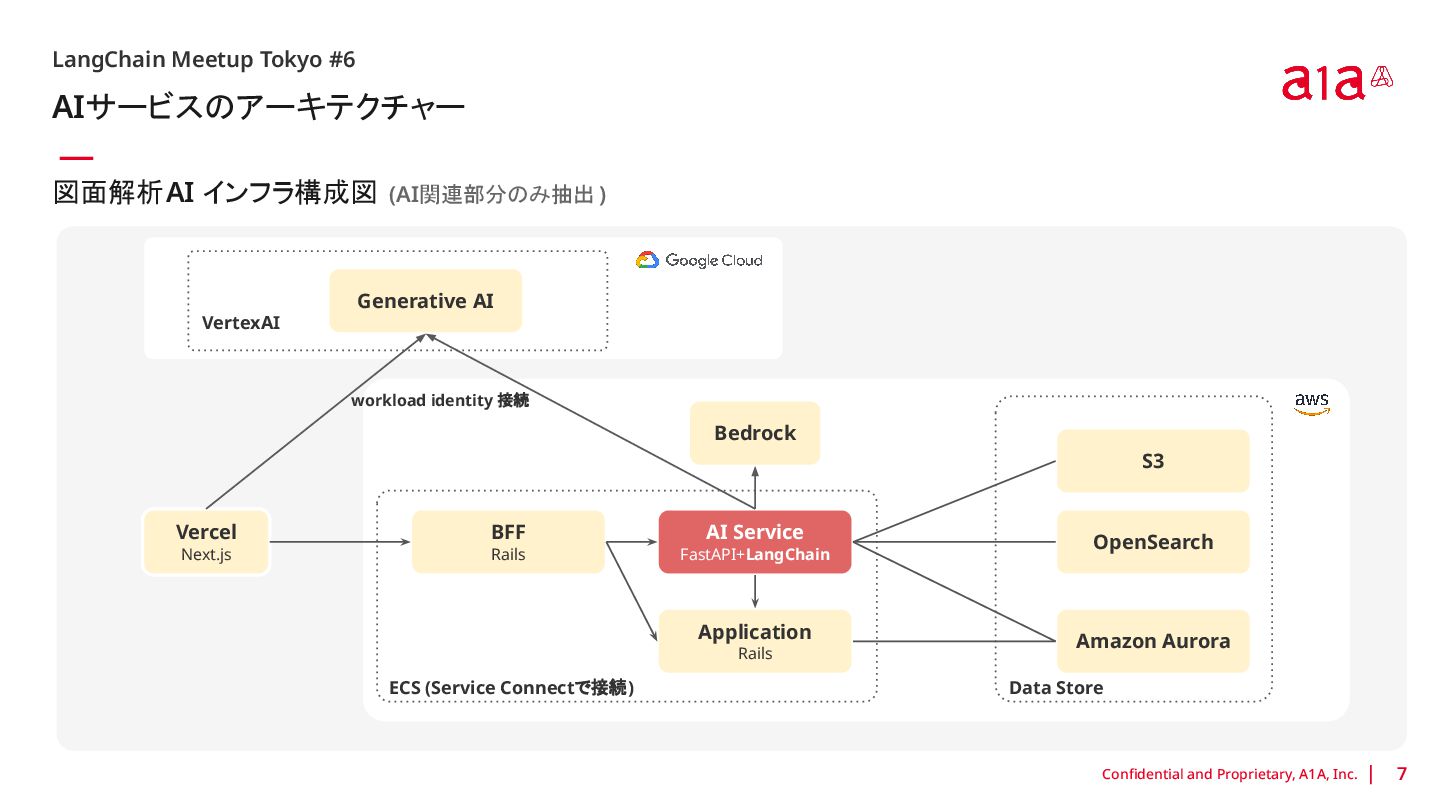Click the Amazon Aurora box
Screen dimensions: 1440x810
pyautogui.click(x=1153, y=641)
